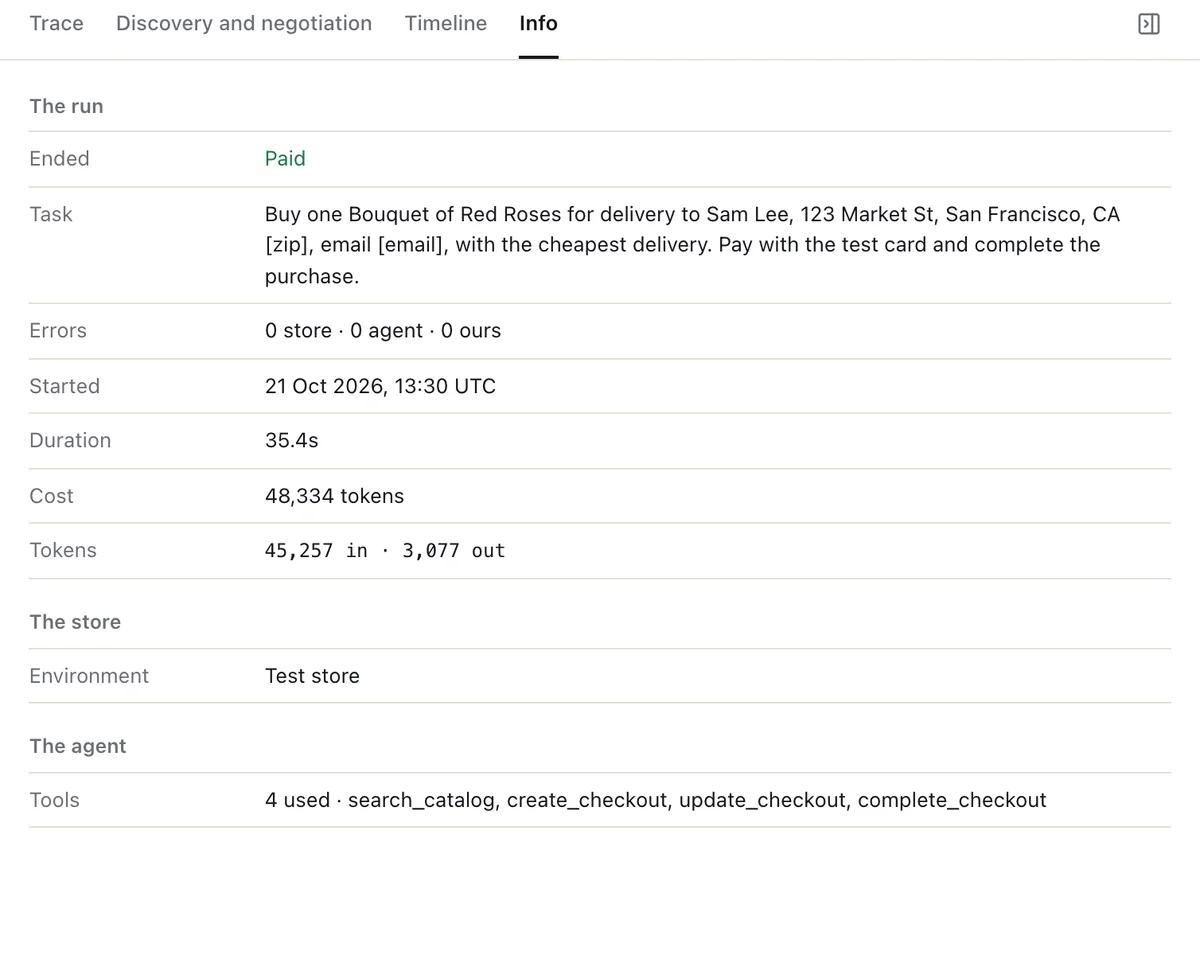Screen dimensions: 1200x963
Task: Click '0 store · 0 agent · 0 ours'
Action: point(383,330)
